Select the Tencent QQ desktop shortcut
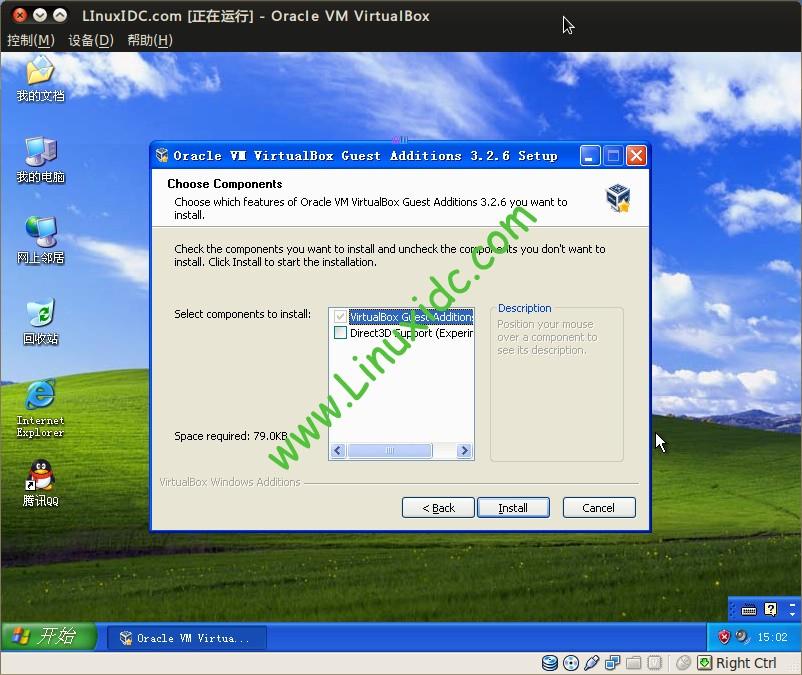Screen dimensions: 802x675 click(x=40, y=483)
